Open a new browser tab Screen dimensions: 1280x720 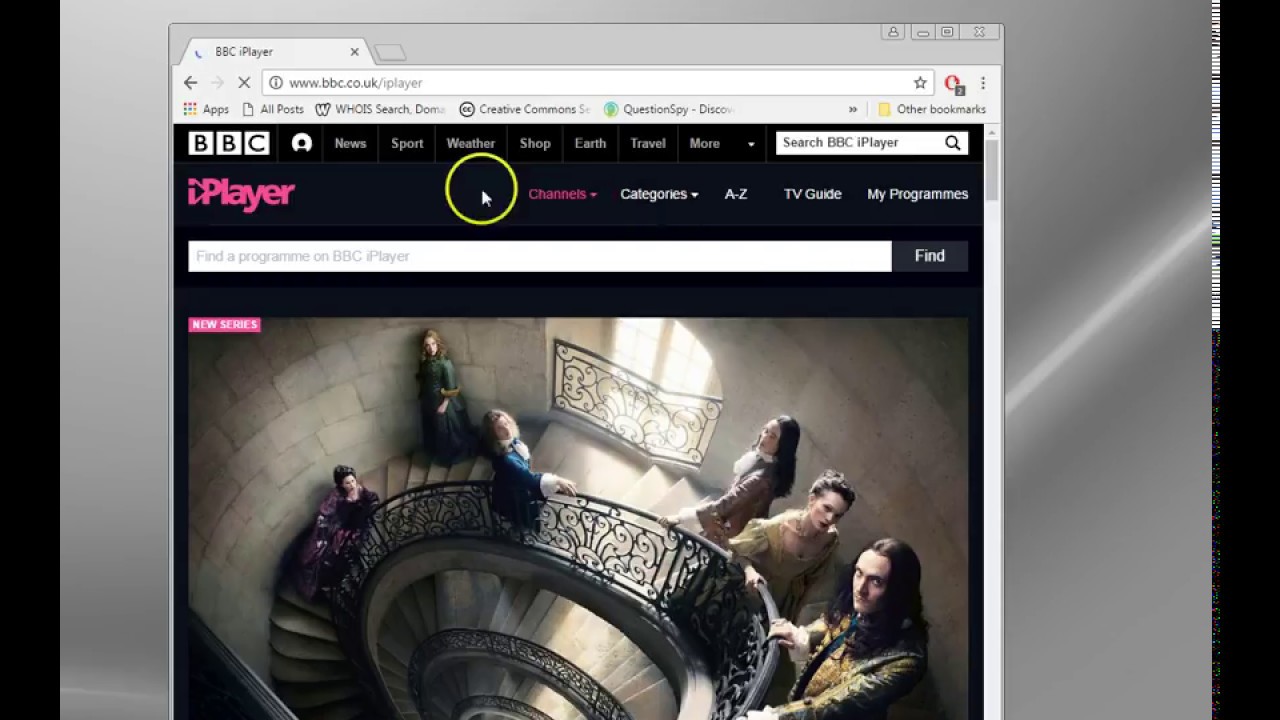coord(390,52)
